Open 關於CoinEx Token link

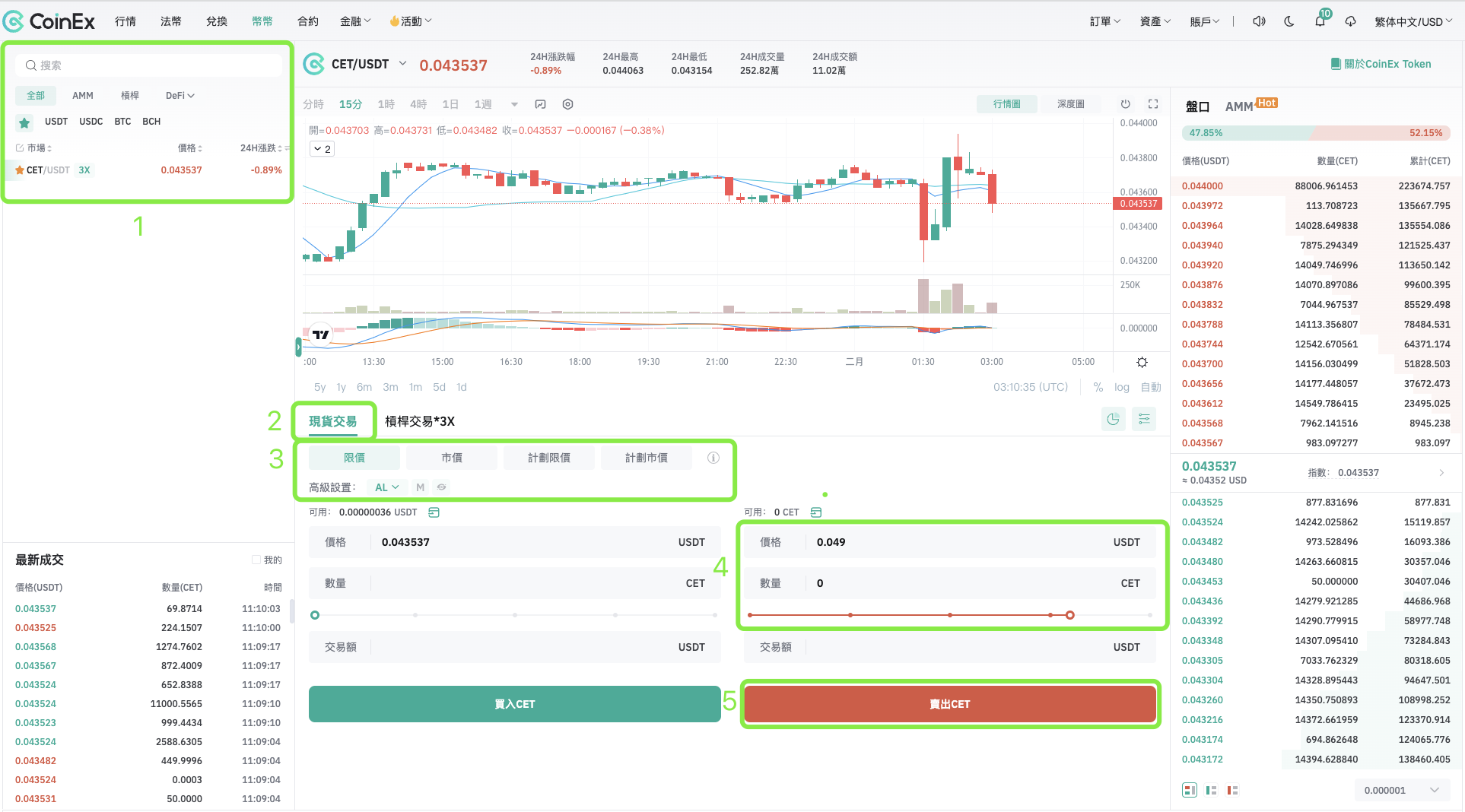pos(1381,64)
